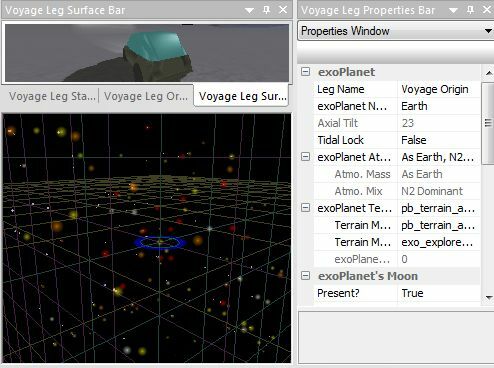Collapse the exoPlanet category
The height and width of the screenshot is (368, 494).
[x=305, y=72]
